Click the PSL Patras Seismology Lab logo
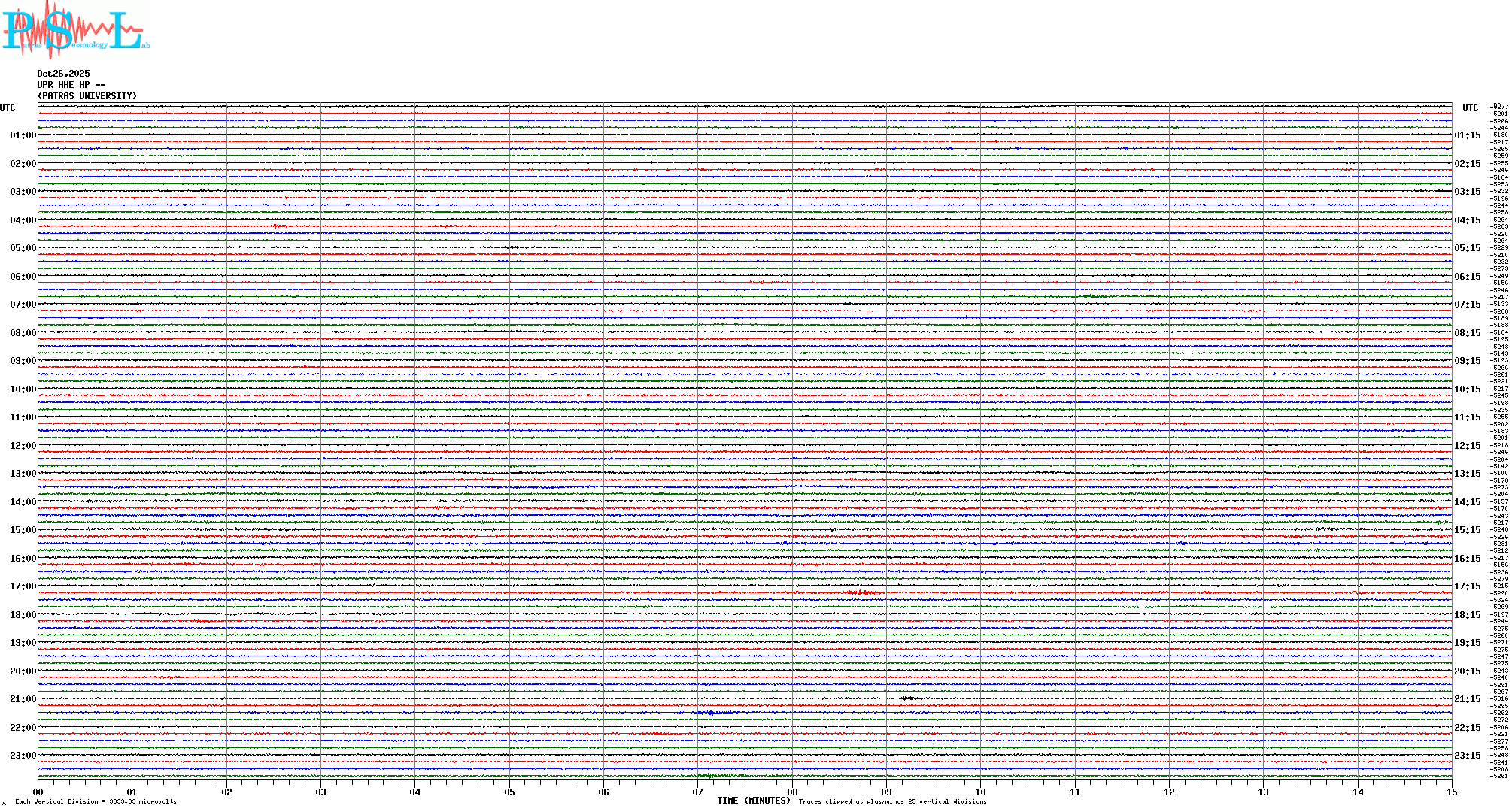 (x=75, y=30)
